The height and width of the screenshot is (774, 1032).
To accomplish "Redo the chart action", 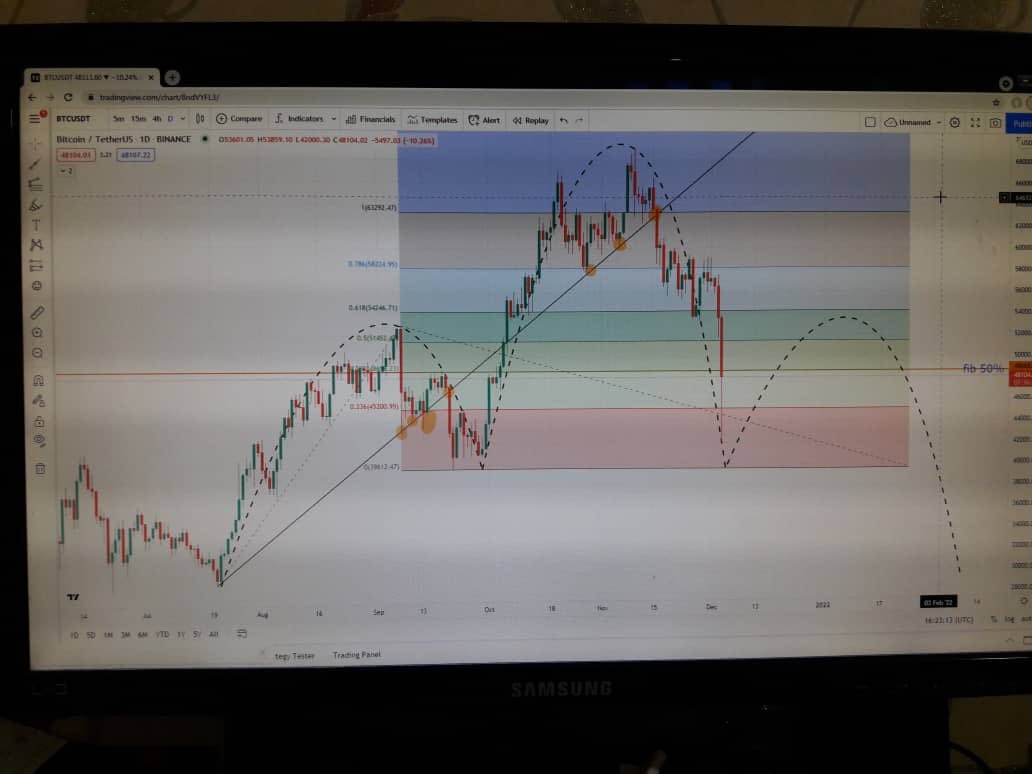I will 579,120.
